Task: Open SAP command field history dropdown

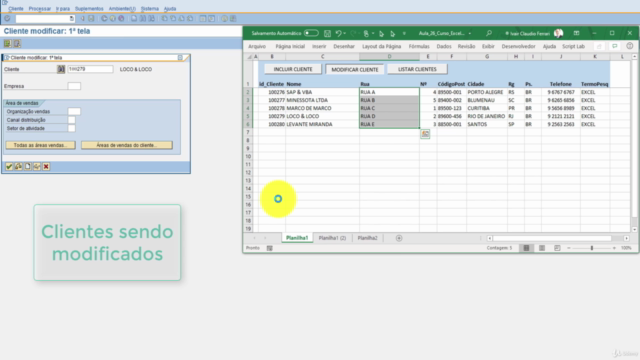Action: point(71,18)
